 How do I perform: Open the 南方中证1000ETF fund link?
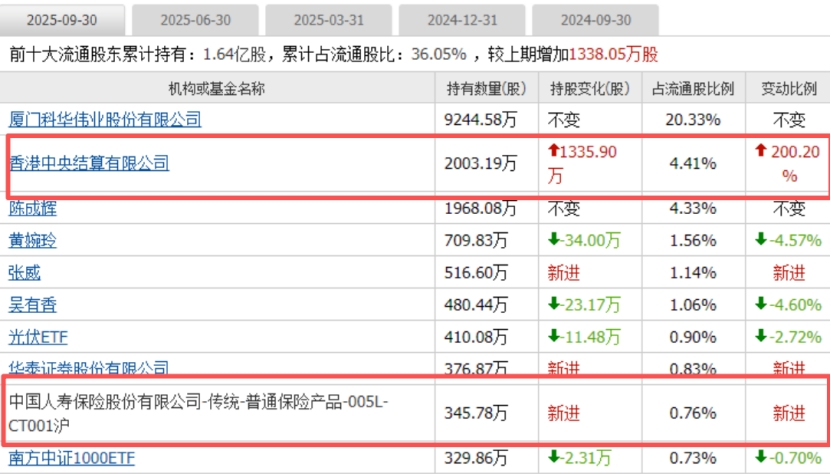coord(72,458)
